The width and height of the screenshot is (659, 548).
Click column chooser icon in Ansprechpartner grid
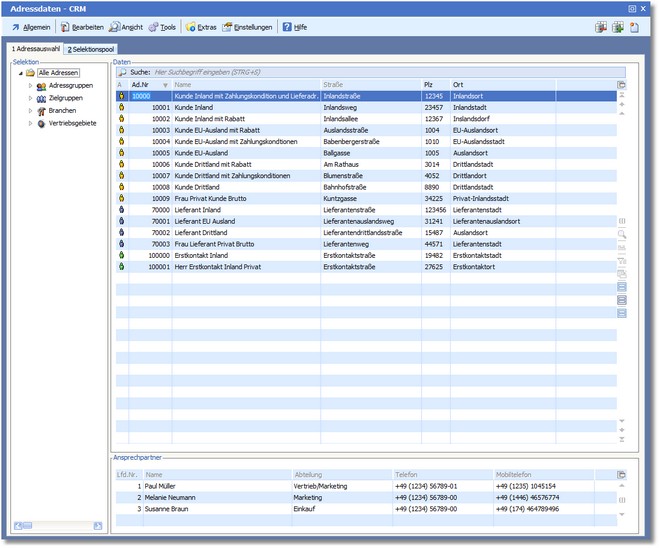tap(622, 474)
